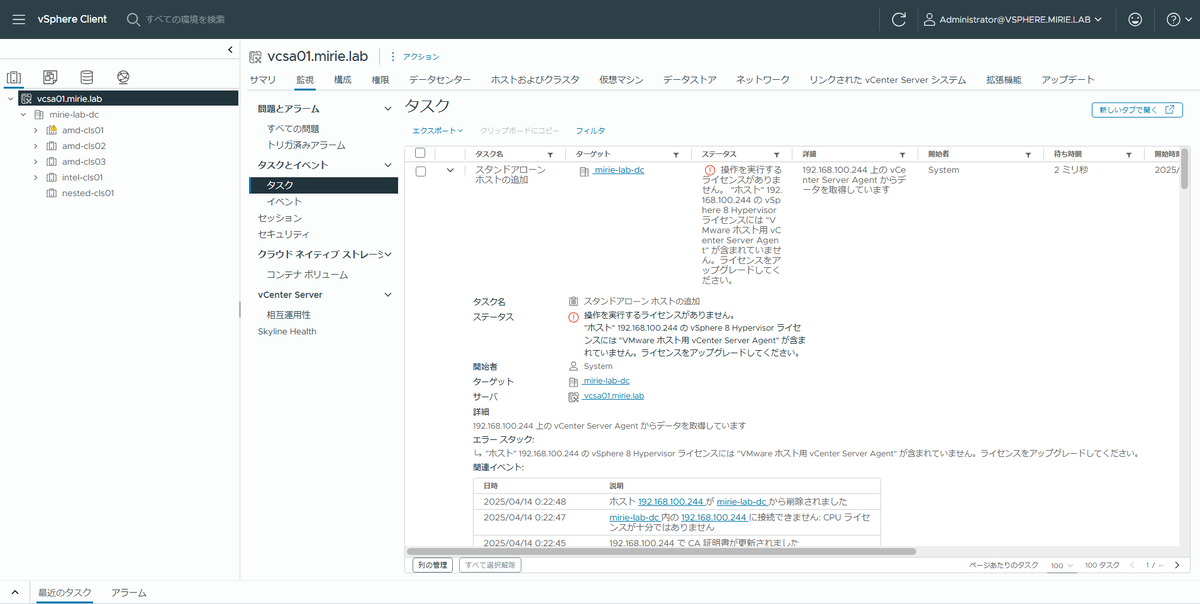Collapse the スタンドアローン ホストの追加 task row details
This screenshot has height=604, width=1200.
(x=450, y=171)
